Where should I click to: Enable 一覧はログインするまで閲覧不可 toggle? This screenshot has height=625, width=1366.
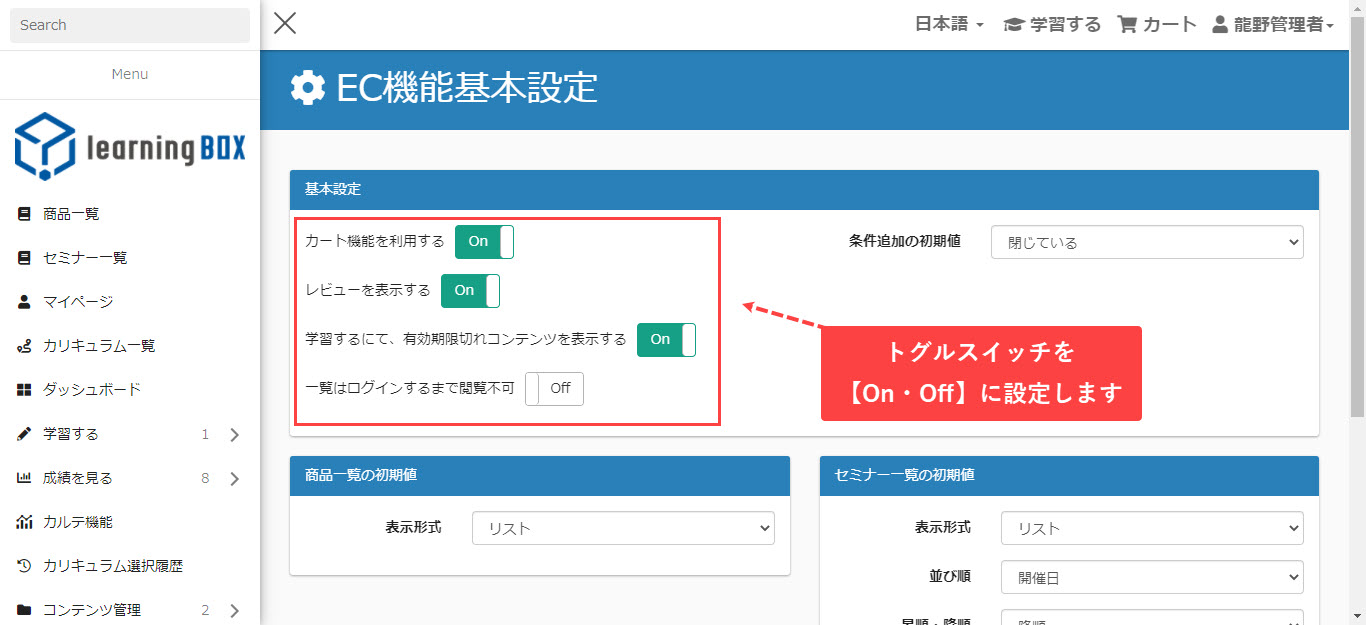pos(554,389)
